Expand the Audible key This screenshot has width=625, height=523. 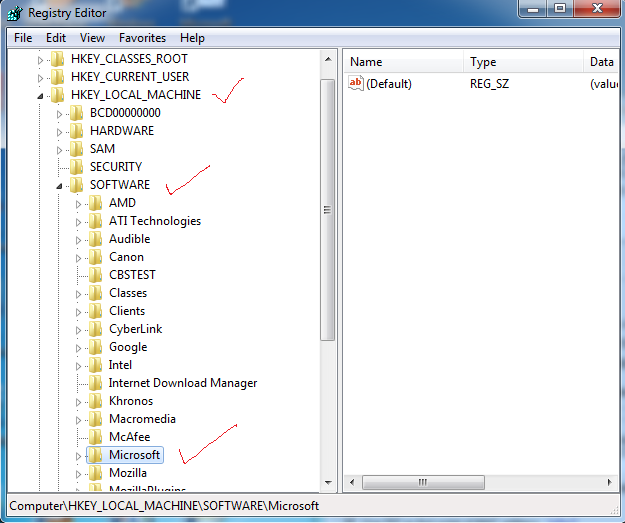pos(79,240)
